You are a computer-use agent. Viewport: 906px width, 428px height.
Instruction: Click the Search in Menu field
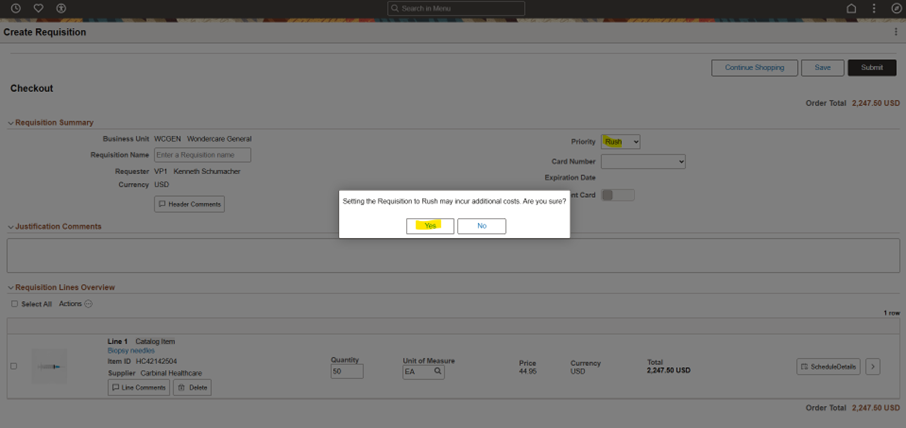456,8
